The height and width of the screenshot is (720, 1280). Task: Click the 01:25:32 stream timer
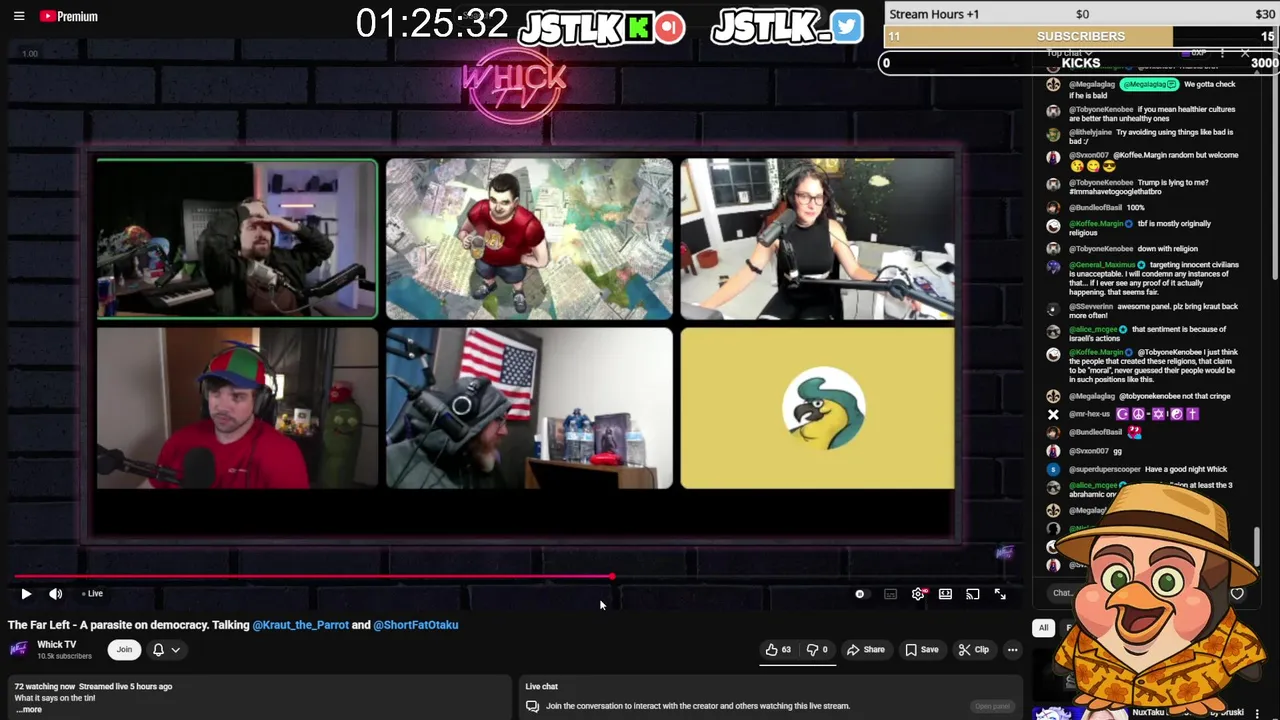(x=432, y=24)
